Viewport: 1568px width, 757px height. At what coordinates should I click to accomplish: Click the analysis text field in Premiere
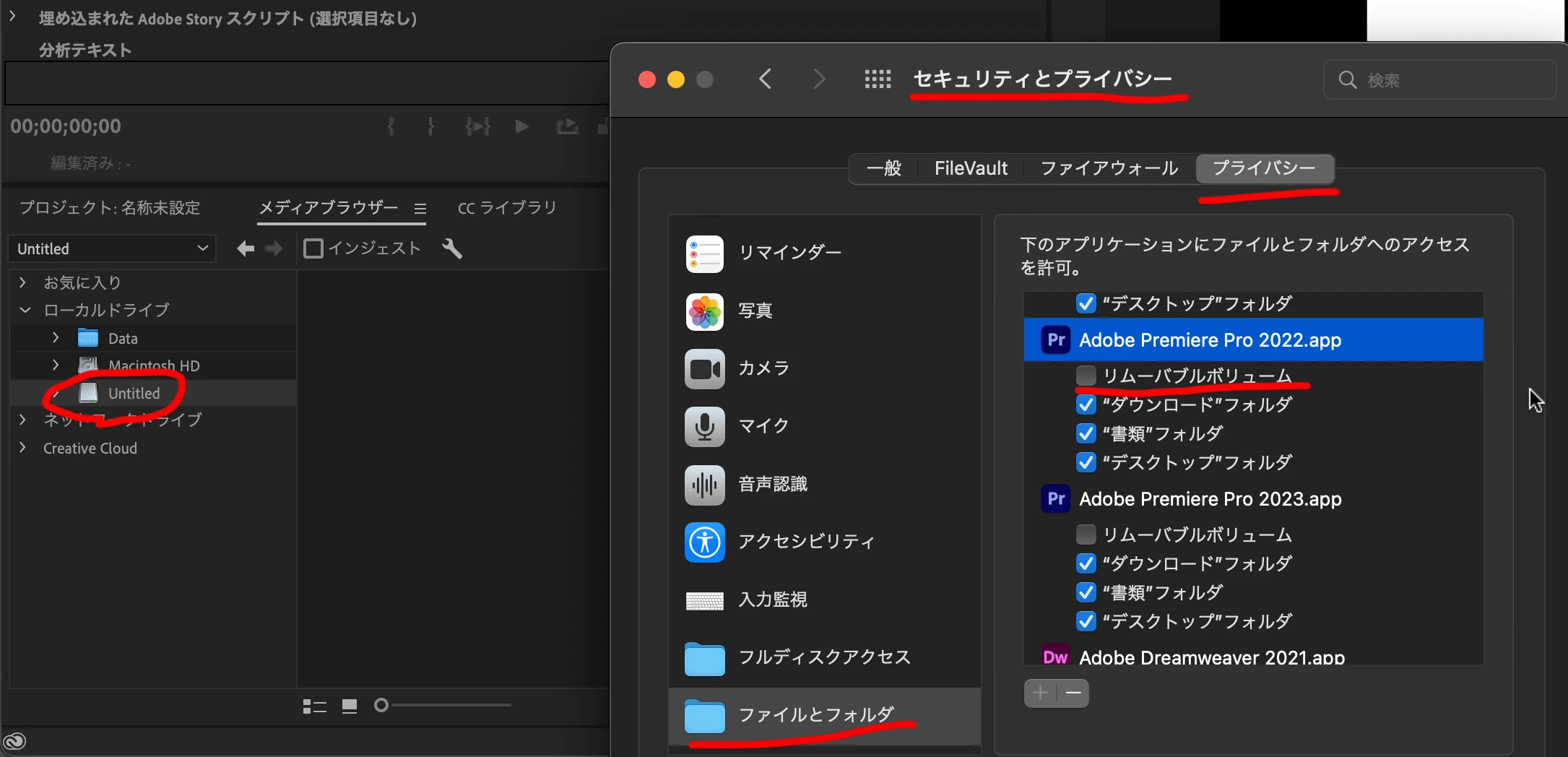(306, 83)
